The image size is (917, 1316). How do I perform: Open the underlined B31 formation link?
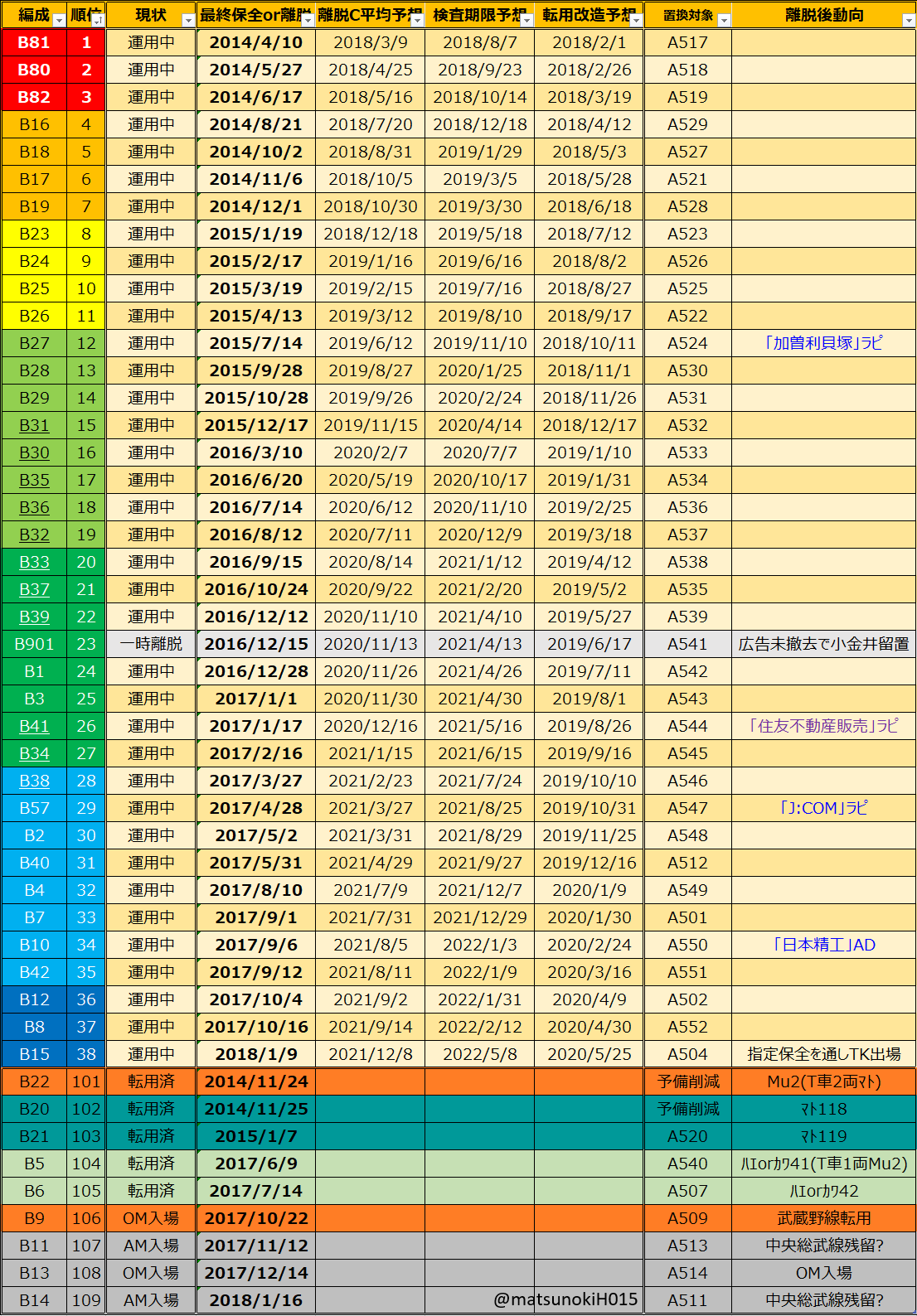(34, 425)
